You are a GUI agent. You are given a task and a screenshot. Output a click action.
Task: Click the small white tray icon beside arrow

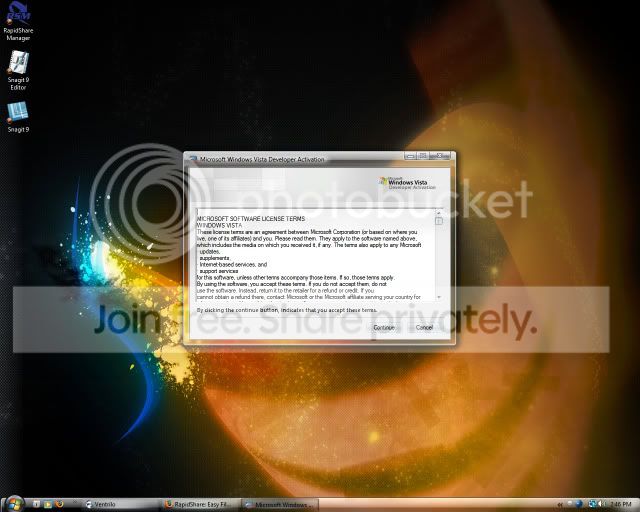tap(570, 503)
